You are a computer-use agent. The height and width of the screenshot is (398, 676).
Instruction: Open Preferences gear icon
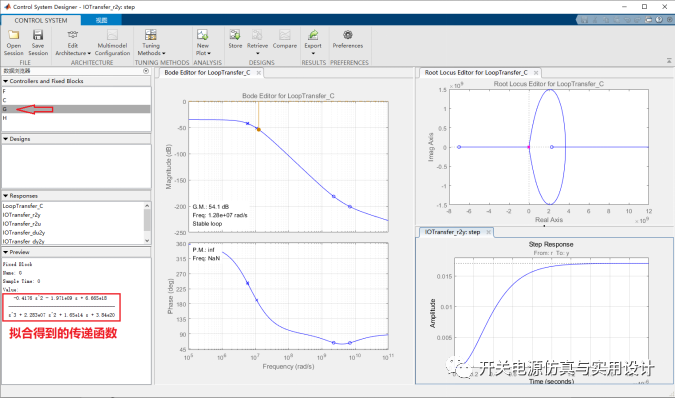[347, 34]
